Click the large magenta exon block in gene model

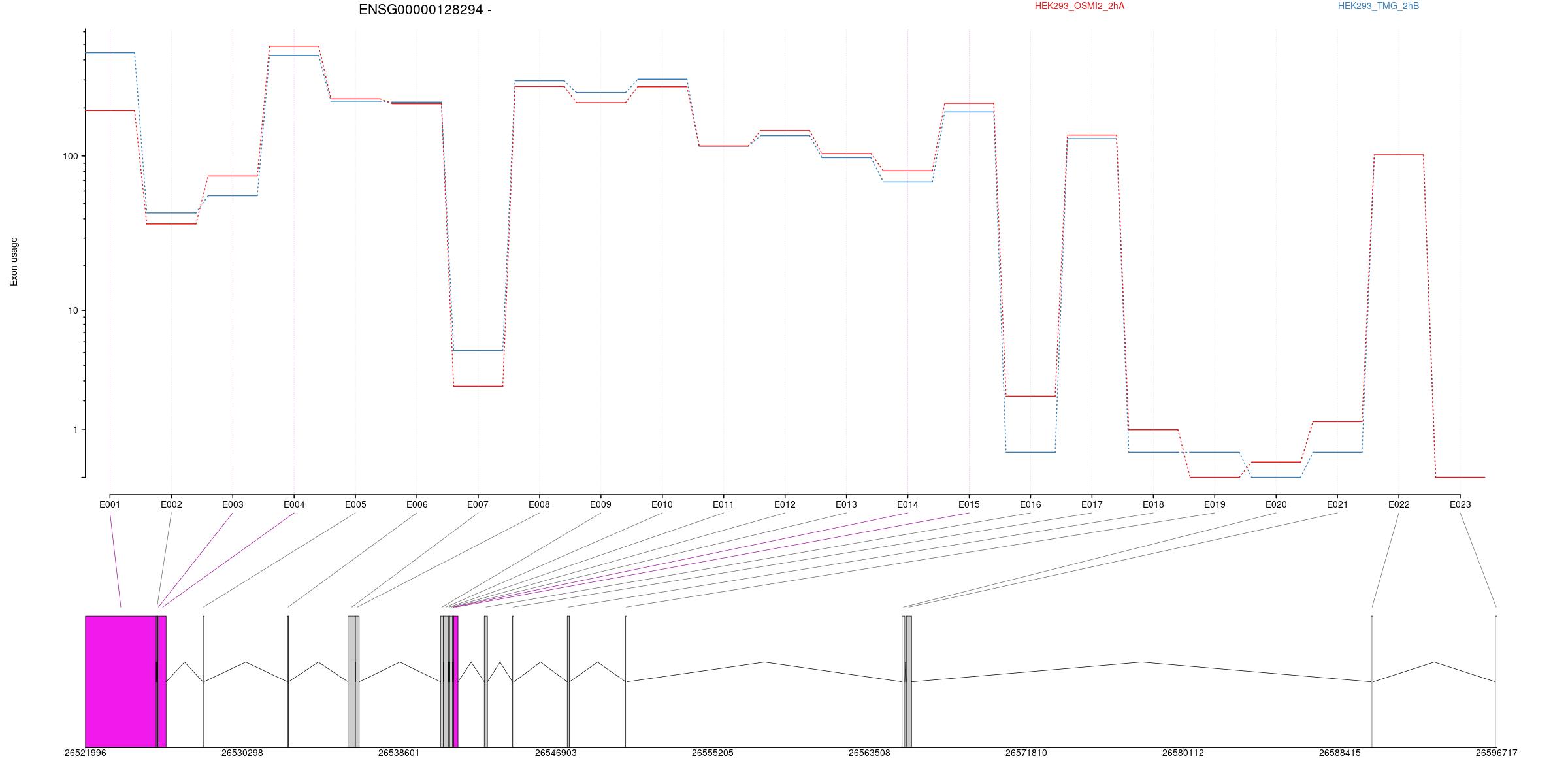121,681
